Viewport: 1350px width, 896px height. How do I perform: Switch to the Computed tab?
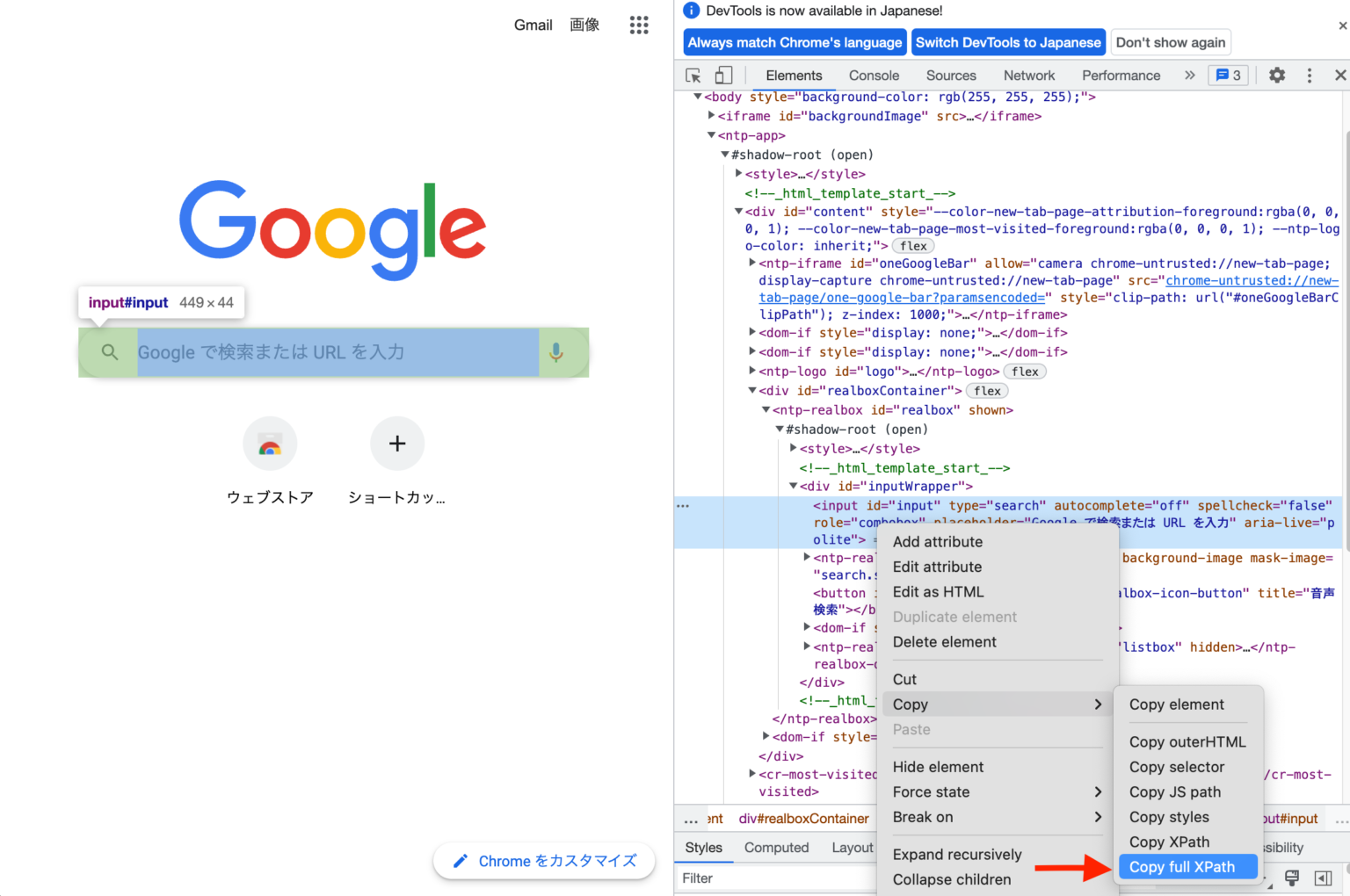776,847
